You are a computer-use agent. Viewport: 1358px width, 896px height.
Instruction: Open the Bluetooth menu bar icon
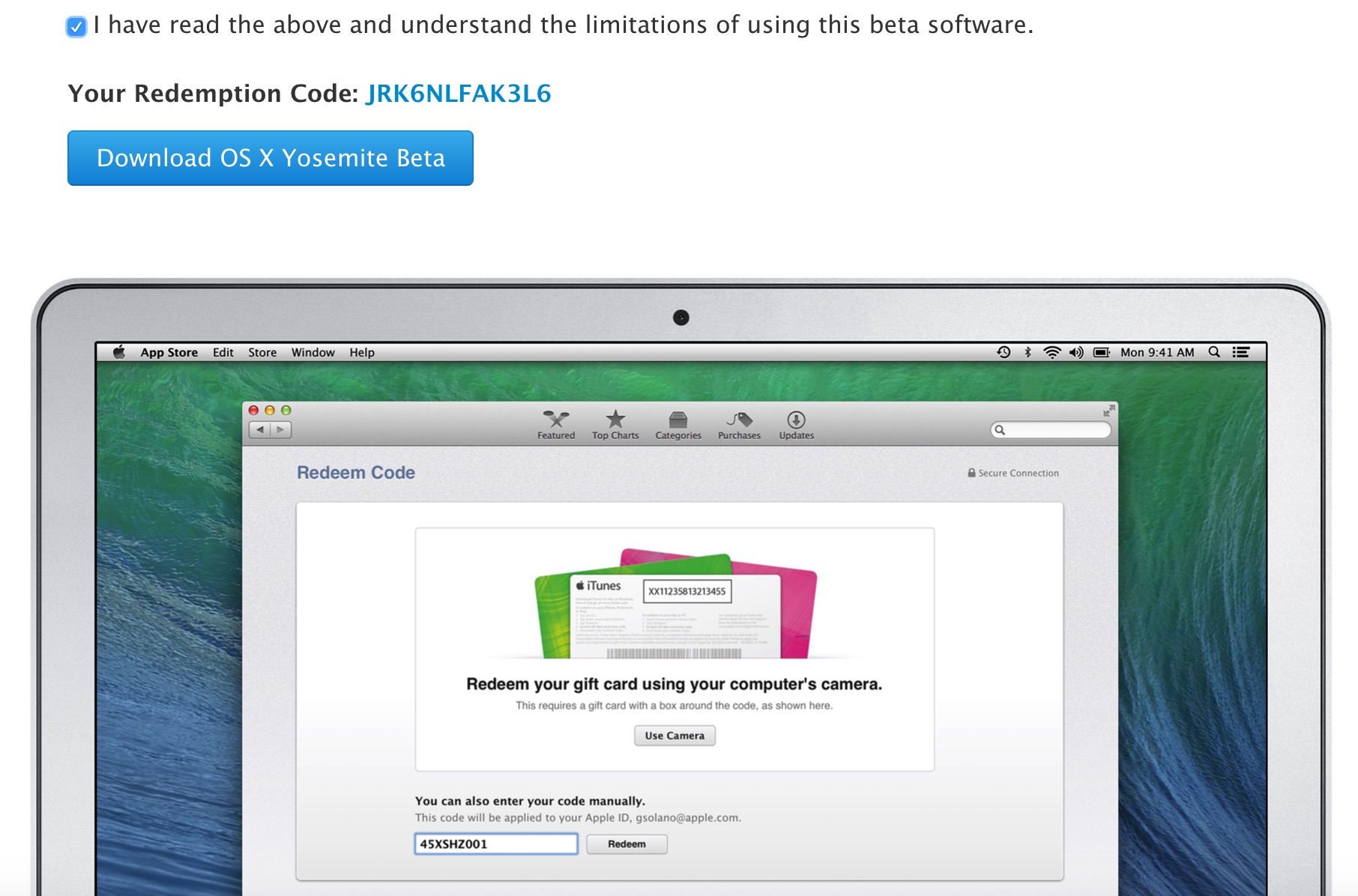point(1027,352)
